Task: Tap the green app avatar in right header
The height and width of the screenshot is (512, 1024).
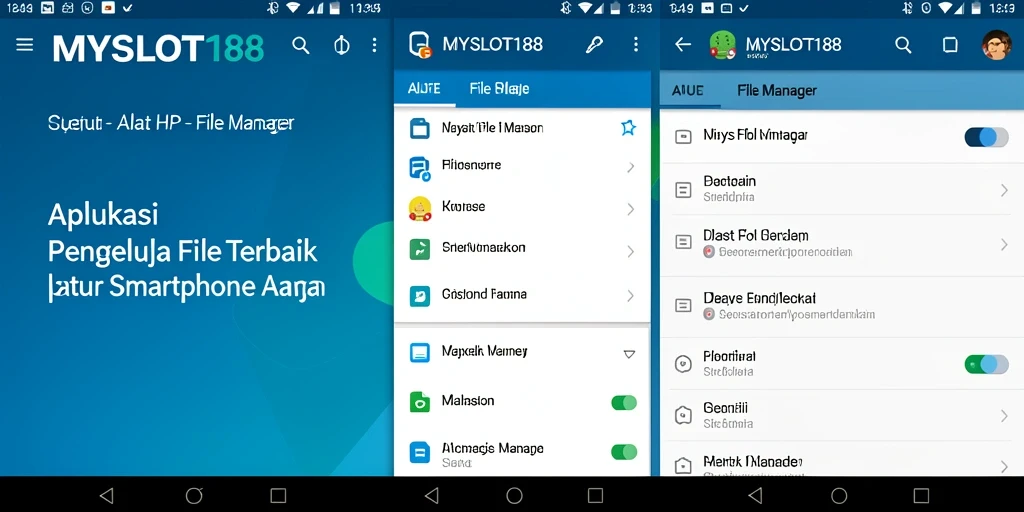Action: pyautogui.click(x=722, y=44)
